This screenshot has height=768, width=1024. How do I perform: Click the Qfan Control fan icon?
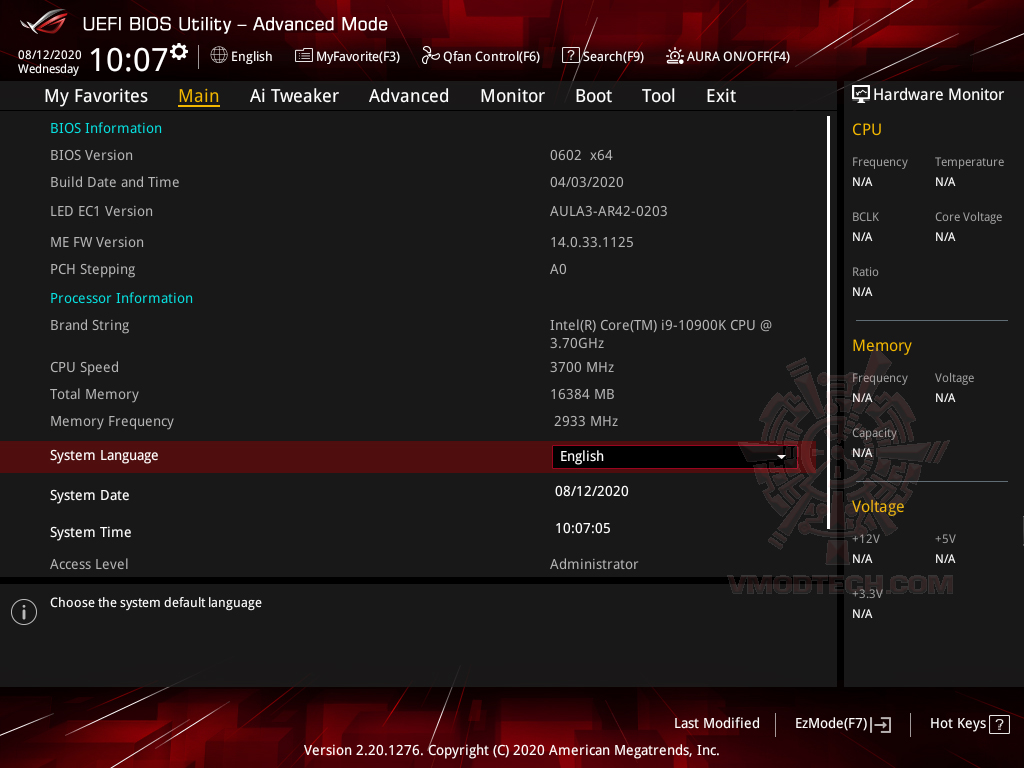(430, 56)
